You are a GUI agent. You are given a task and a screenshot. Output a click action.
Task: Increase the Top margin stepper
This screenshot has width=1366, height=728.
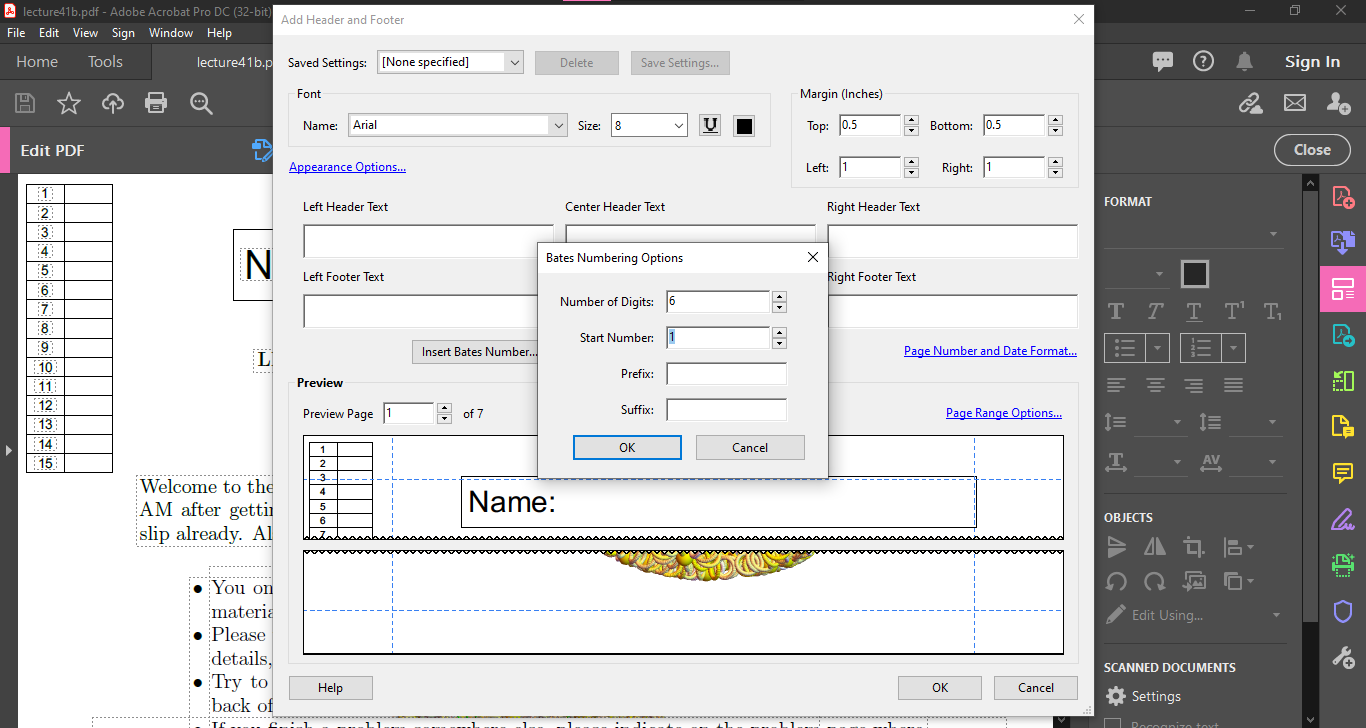click(x=911, y=120)
